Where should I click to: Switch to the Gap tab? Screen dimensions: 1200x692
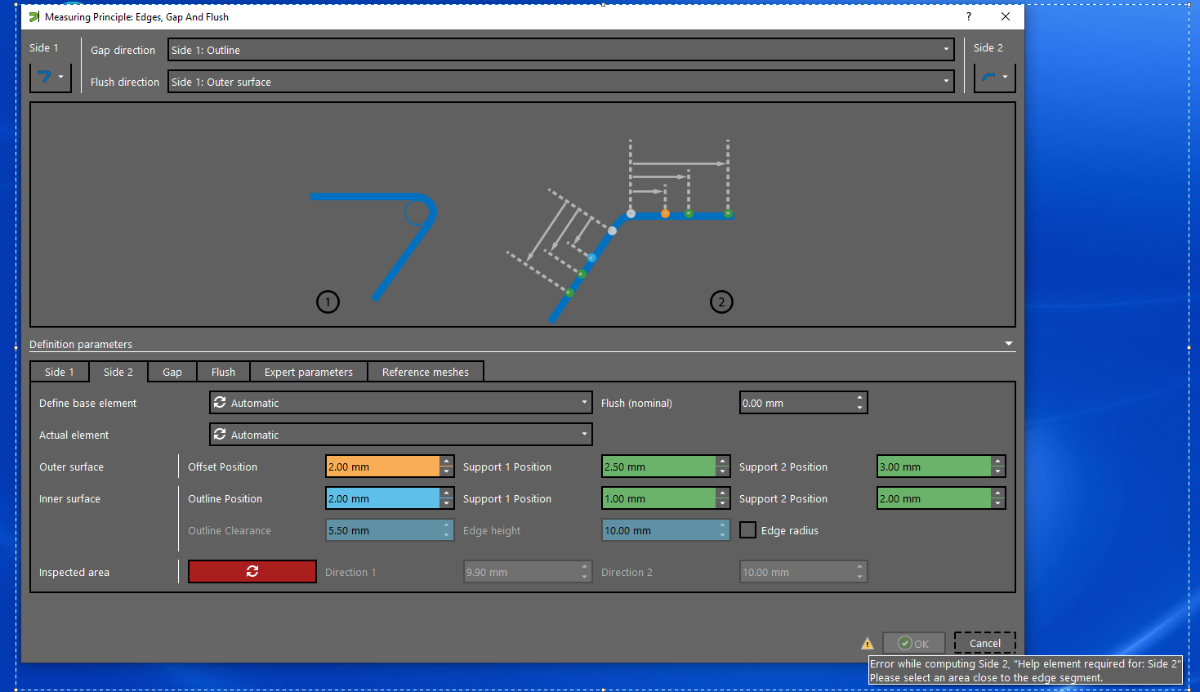(x=172, y=372)
